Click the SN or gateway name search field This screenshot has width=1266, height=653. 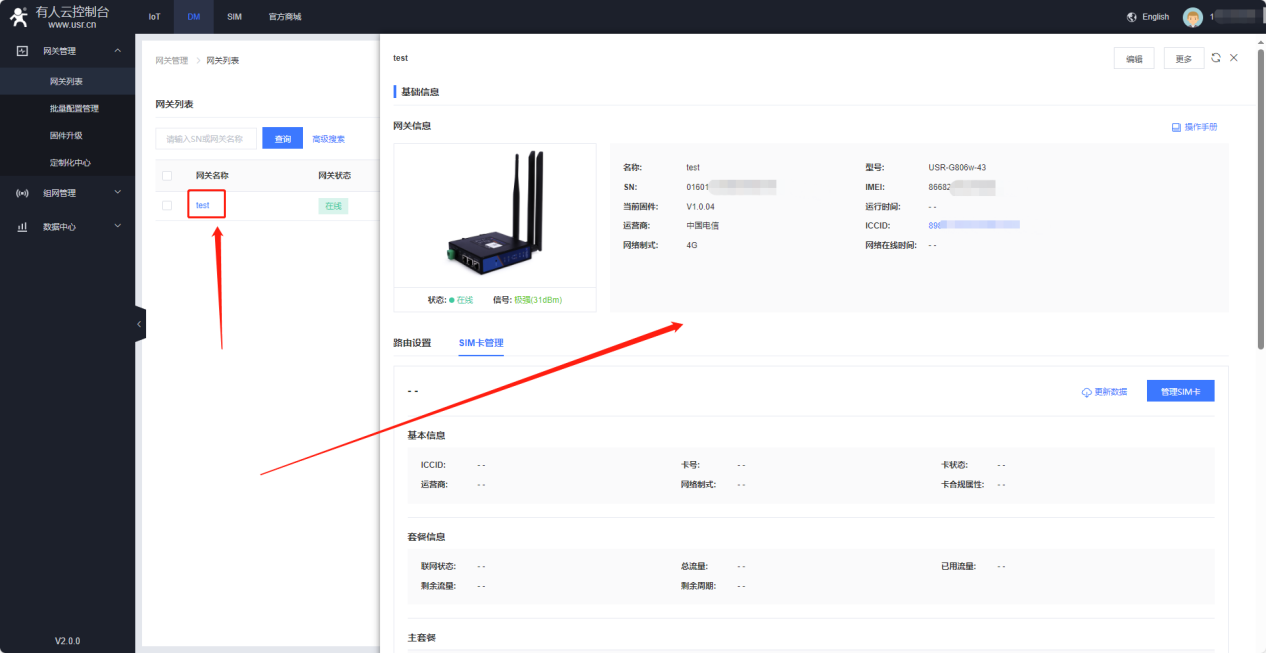tap(206, 139)
